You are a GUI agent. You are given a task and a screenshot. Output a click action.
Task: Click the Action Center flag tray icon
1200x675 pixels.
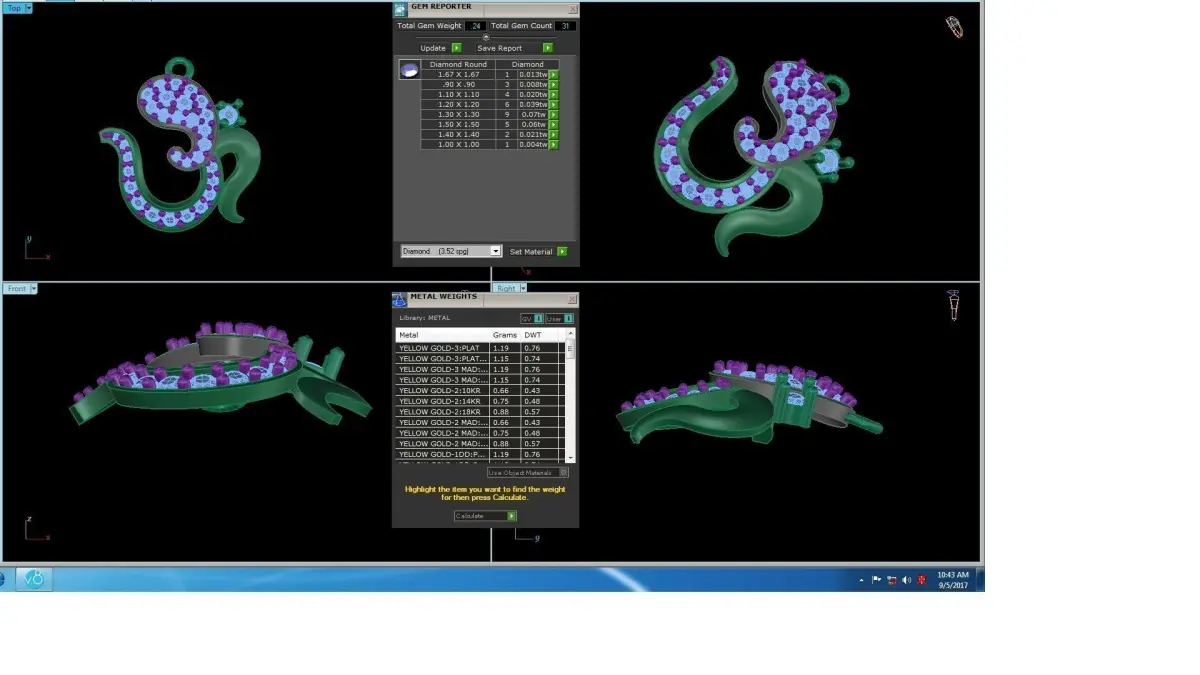coord(876,580)
